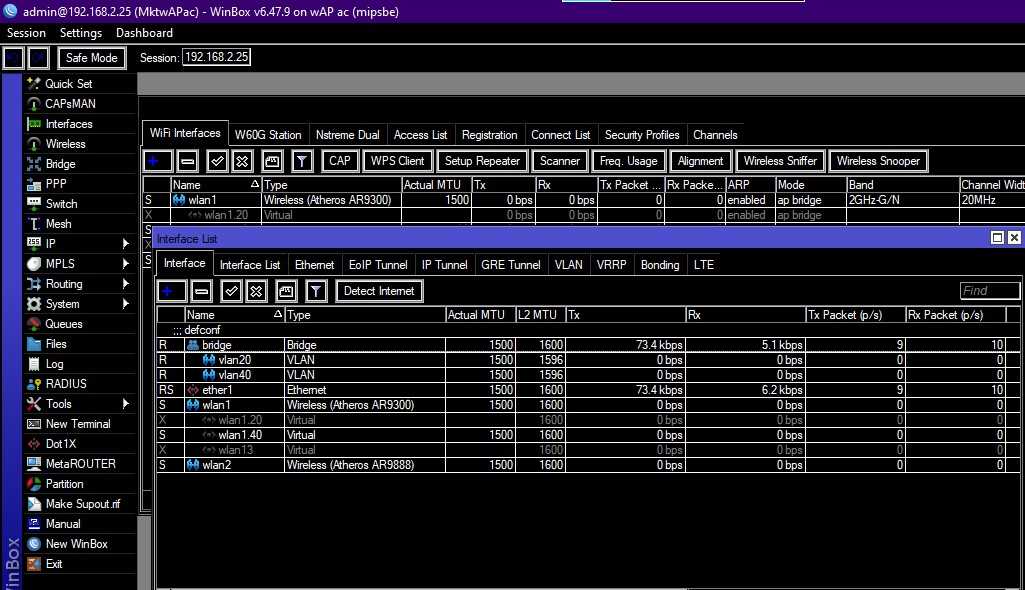This screenshot has height=590, width=1025.
Task: Launch New WinBox from the sidebar
Action: point(76,544)
